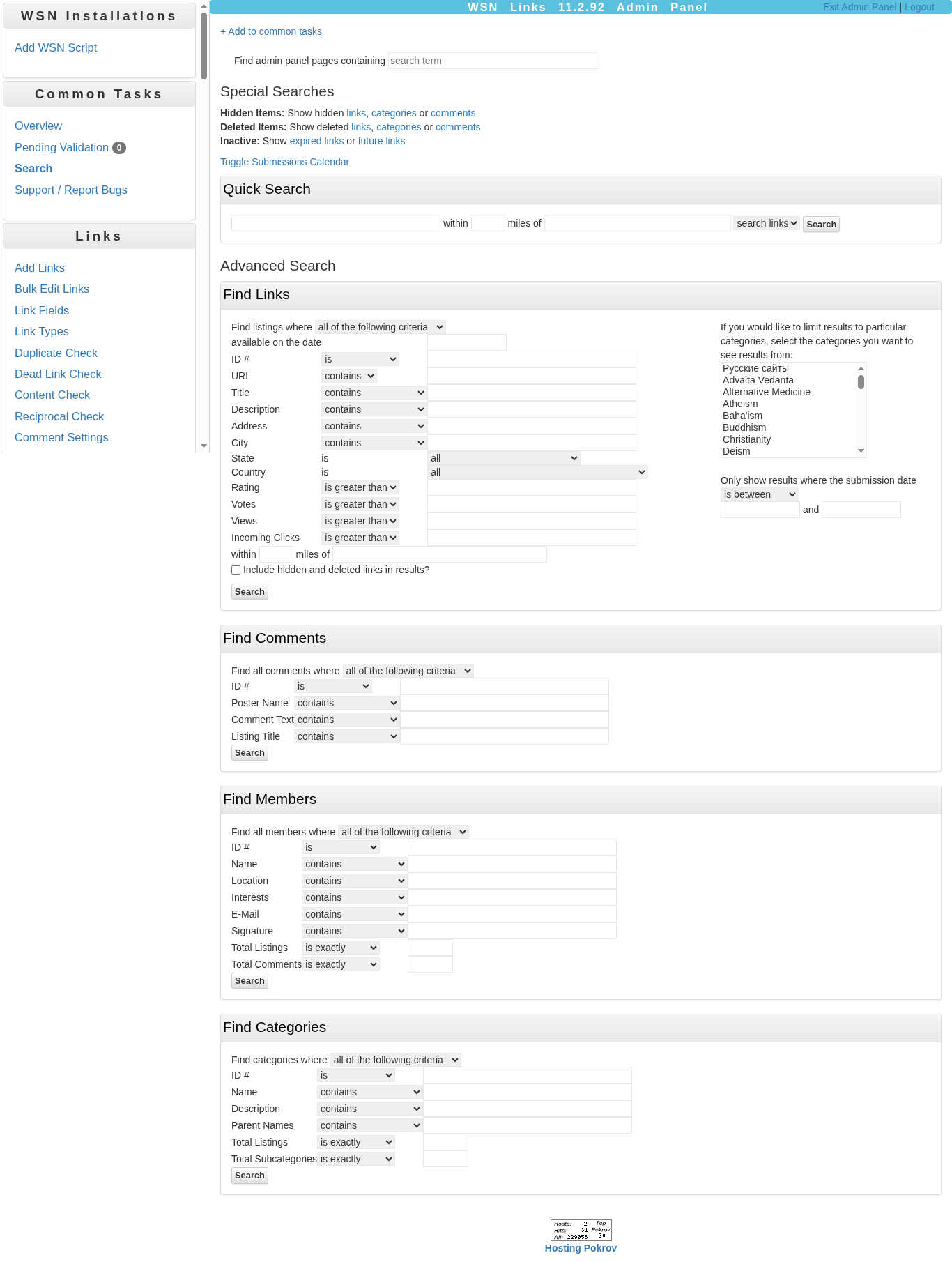Open the Rating 'is greater than' dropdown
The height and width of the screenshot is (1262, 952).
coord(360,487)
